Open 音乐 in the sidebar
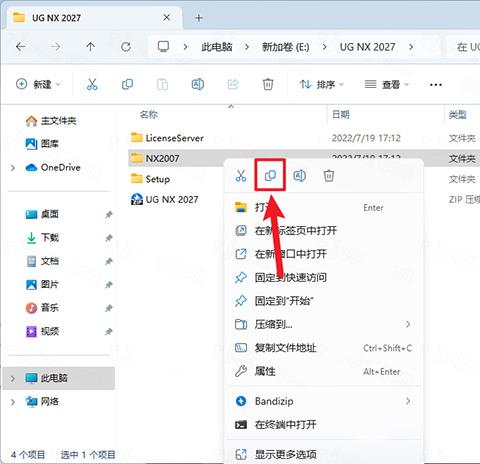Viewport: 480px width, 464px height. (42, 307)
